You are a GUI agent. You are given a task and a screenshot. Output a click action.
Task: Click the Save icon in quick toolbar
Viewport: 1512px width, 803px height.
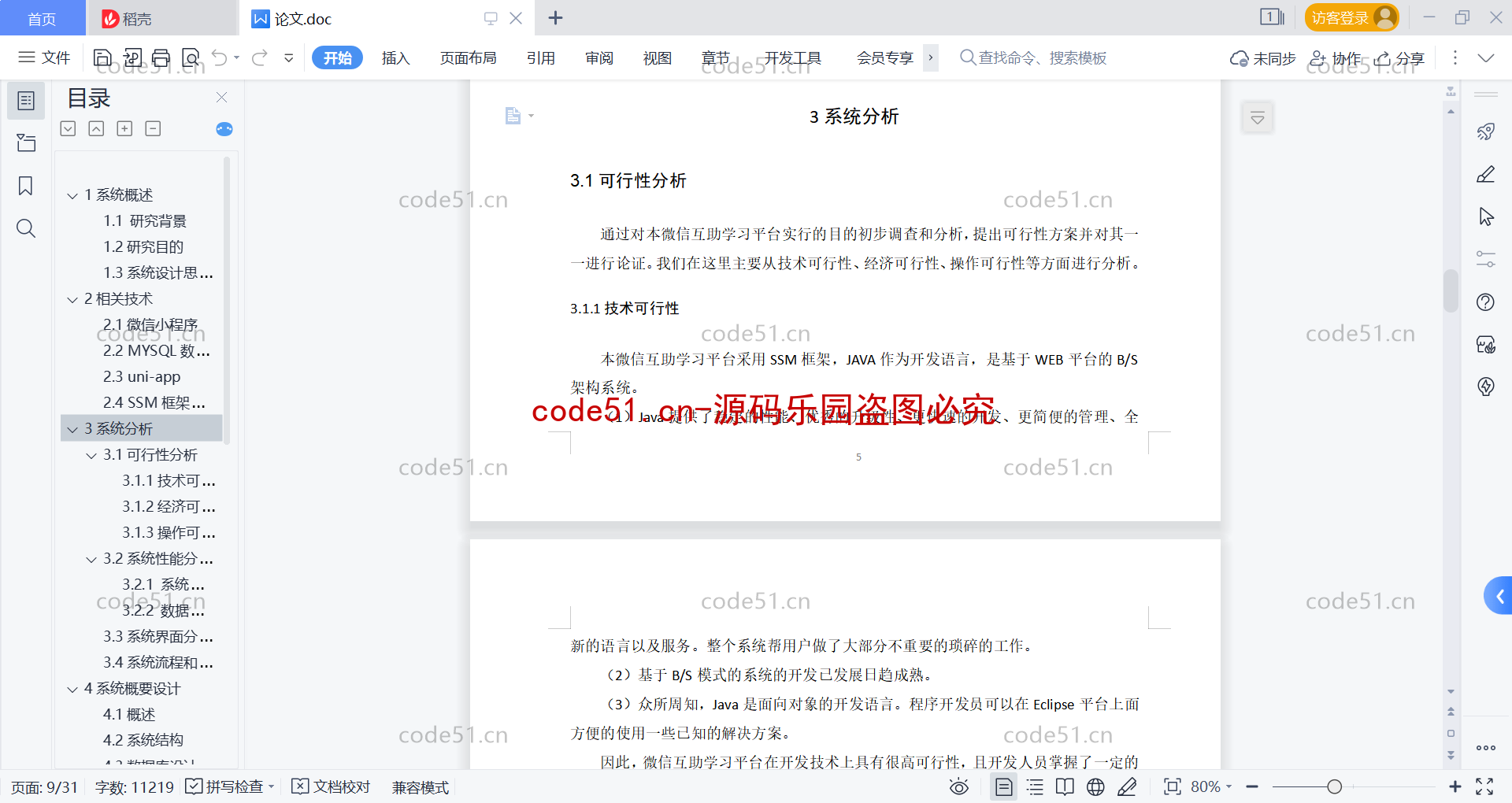tap(102, 57)
